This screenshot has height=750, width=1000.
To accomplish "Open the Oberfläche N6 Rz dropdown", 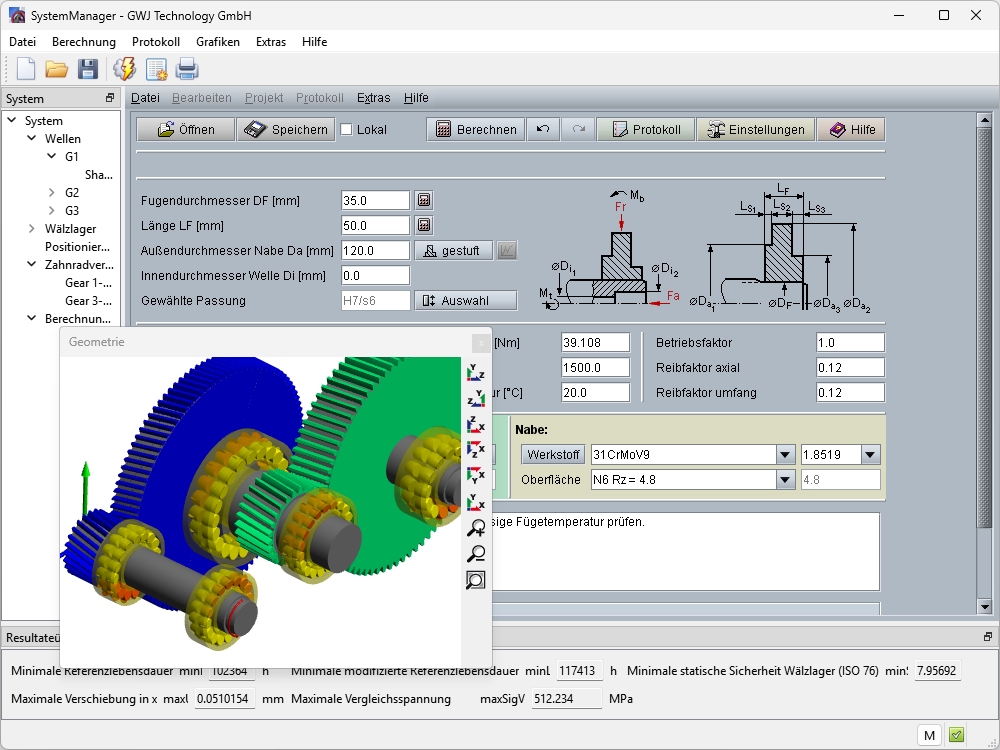I will (x=784, y=480).
